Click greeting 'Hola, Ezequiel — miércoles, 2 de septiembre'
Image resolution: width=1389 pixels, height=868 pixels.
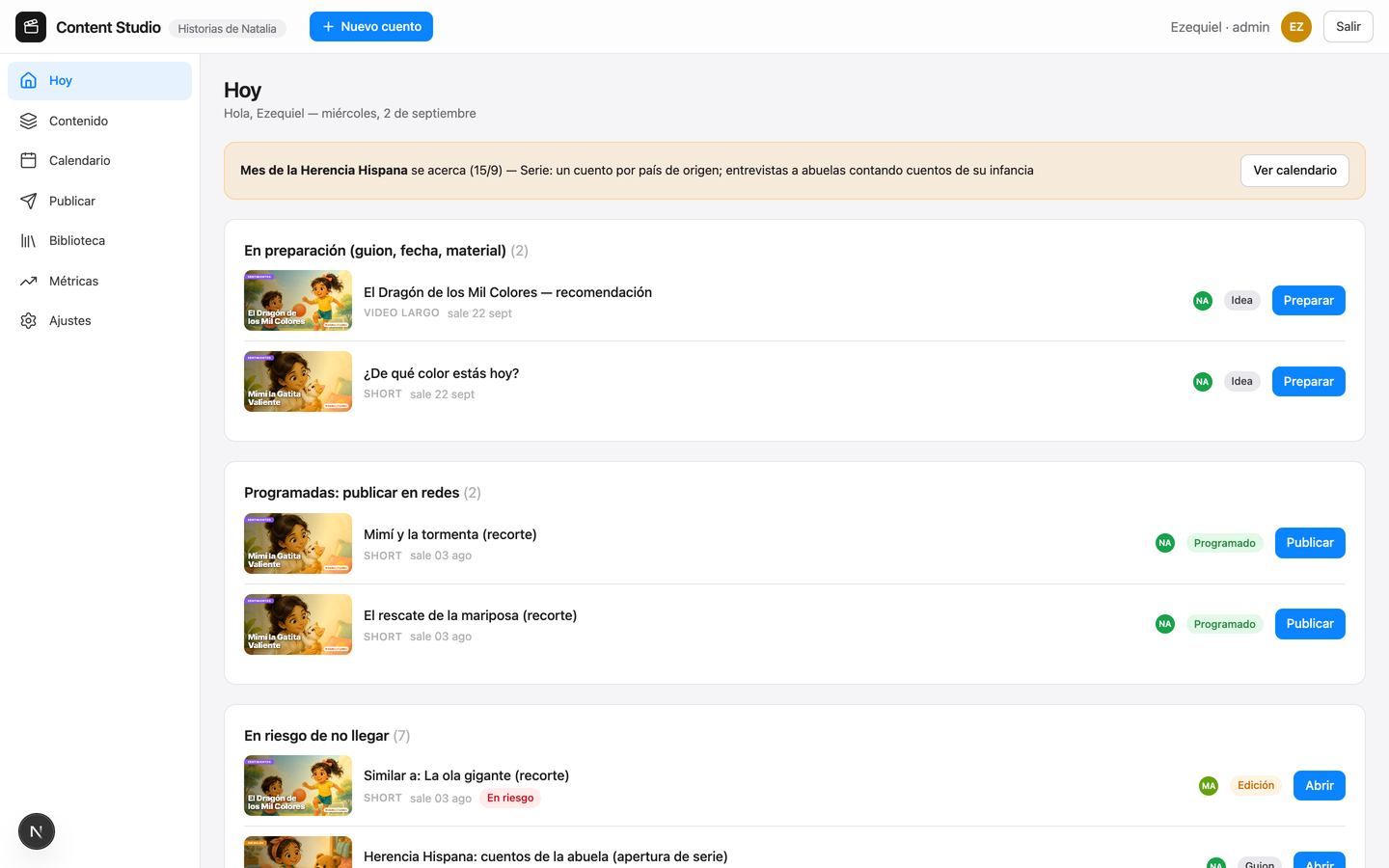click(x=350, y=114)
